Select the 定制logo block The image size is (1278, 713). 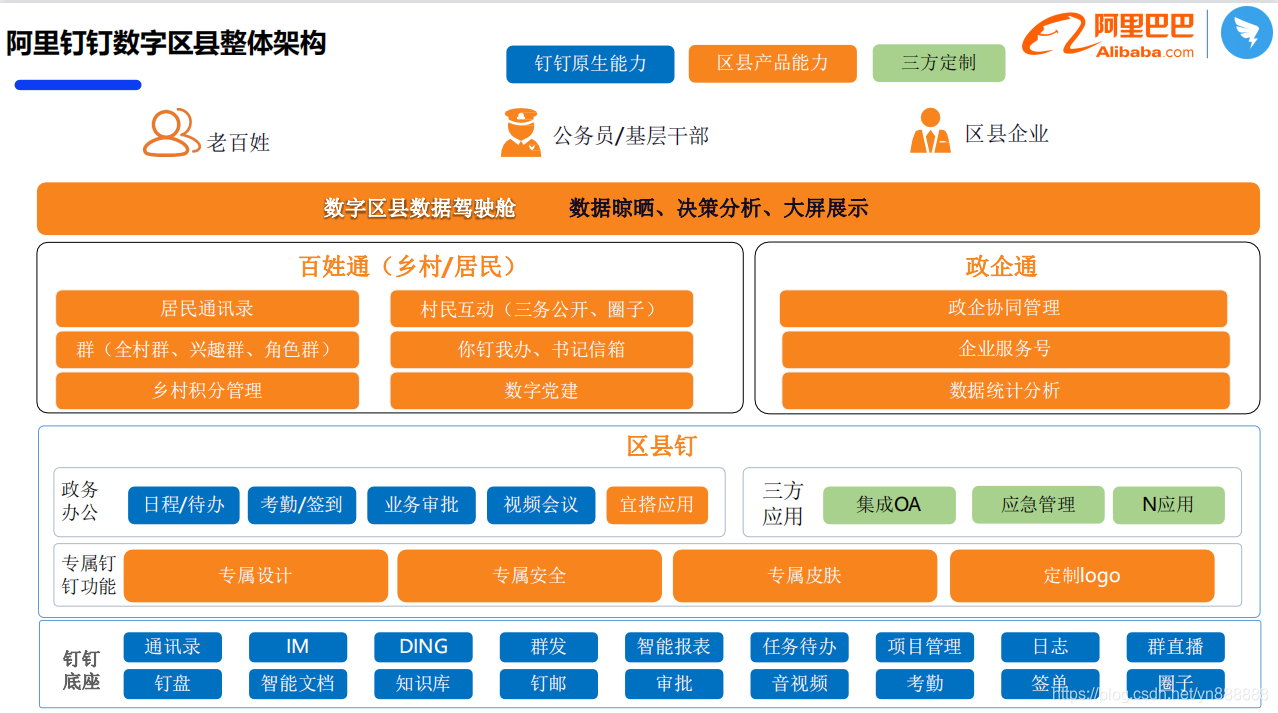tap(1082, 576)
